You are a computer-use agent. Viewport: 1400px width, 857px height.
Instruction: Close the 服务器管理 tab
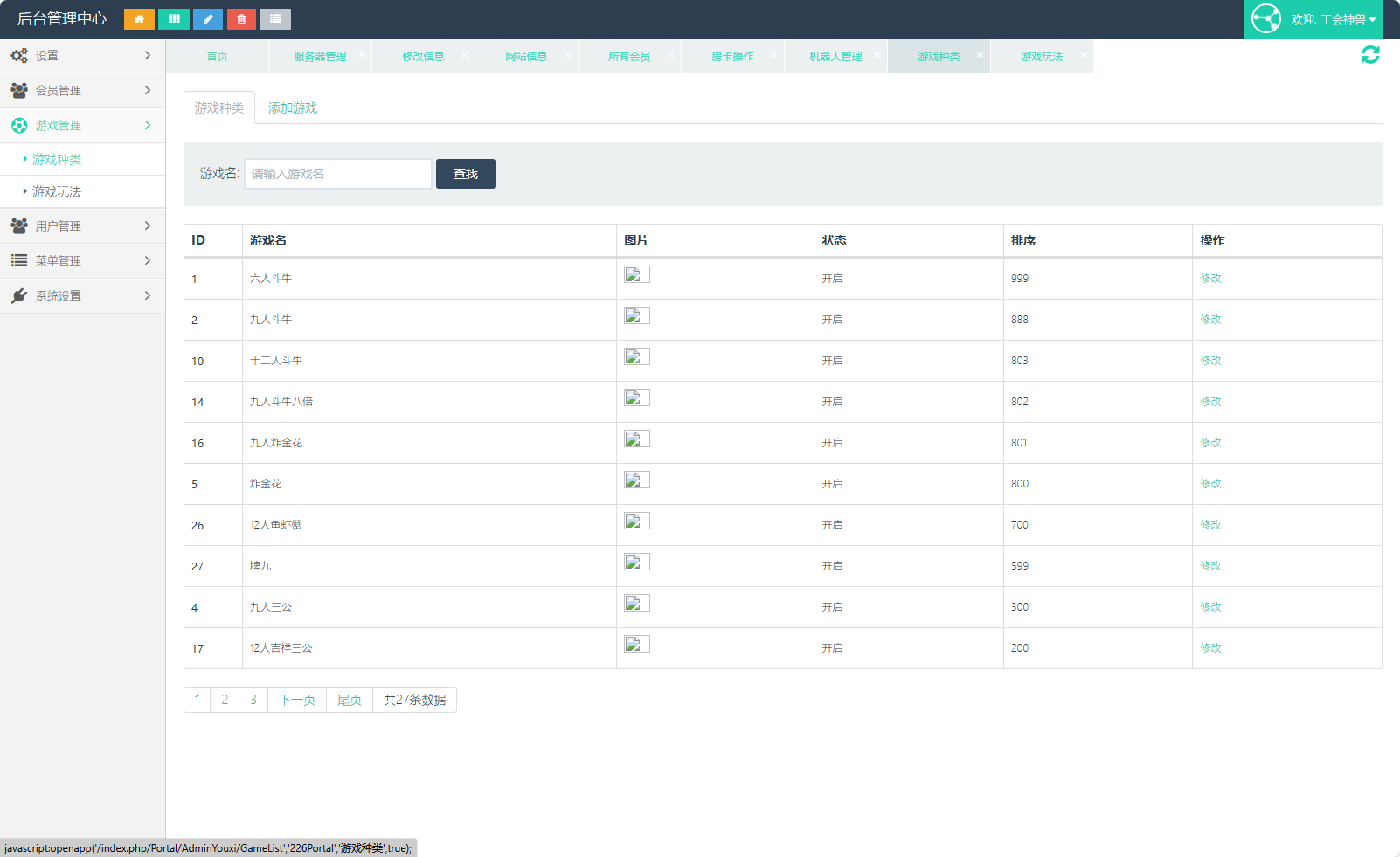click(362, 55)
